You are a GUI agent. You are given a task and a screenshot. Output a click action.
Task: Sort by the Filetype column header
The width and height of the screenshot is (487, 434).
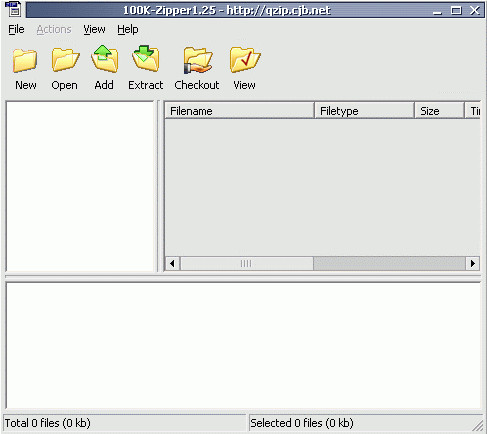coord(364,110)
